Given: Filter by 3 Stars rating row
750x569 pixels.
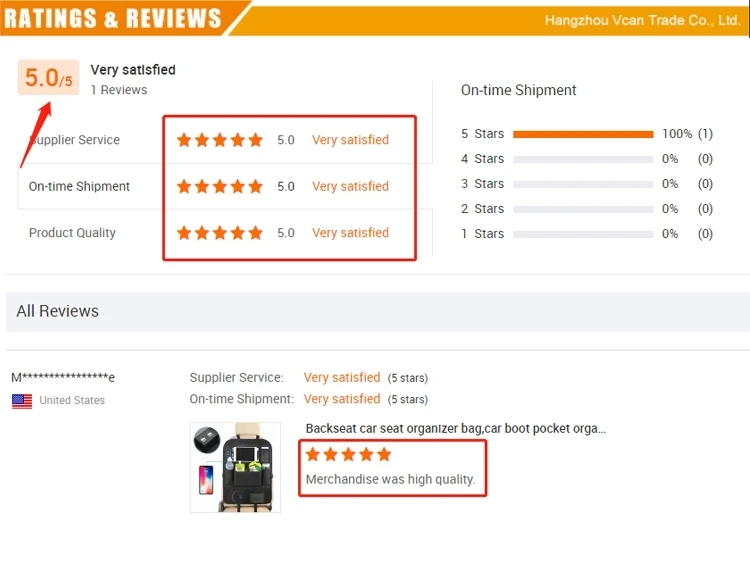Looking at the screenshot, I should point(587,184).
